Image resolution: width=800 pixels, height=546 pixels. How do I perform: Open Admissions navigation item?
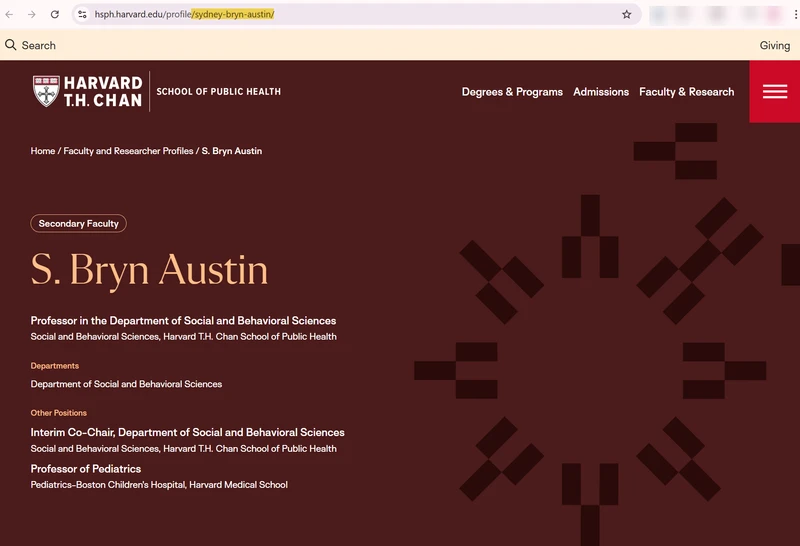pos(601,92)
